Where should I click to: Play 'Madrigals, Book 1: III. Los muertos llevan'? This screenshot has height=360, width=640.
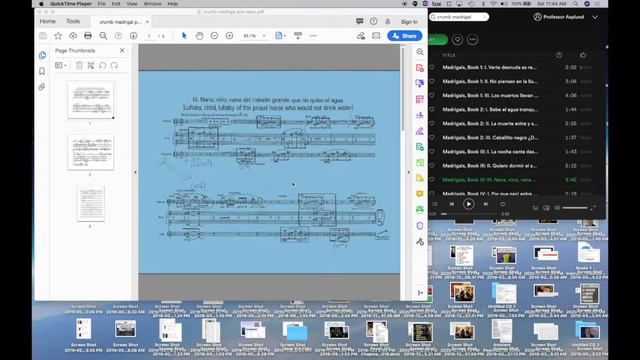[x=491, y=96]
